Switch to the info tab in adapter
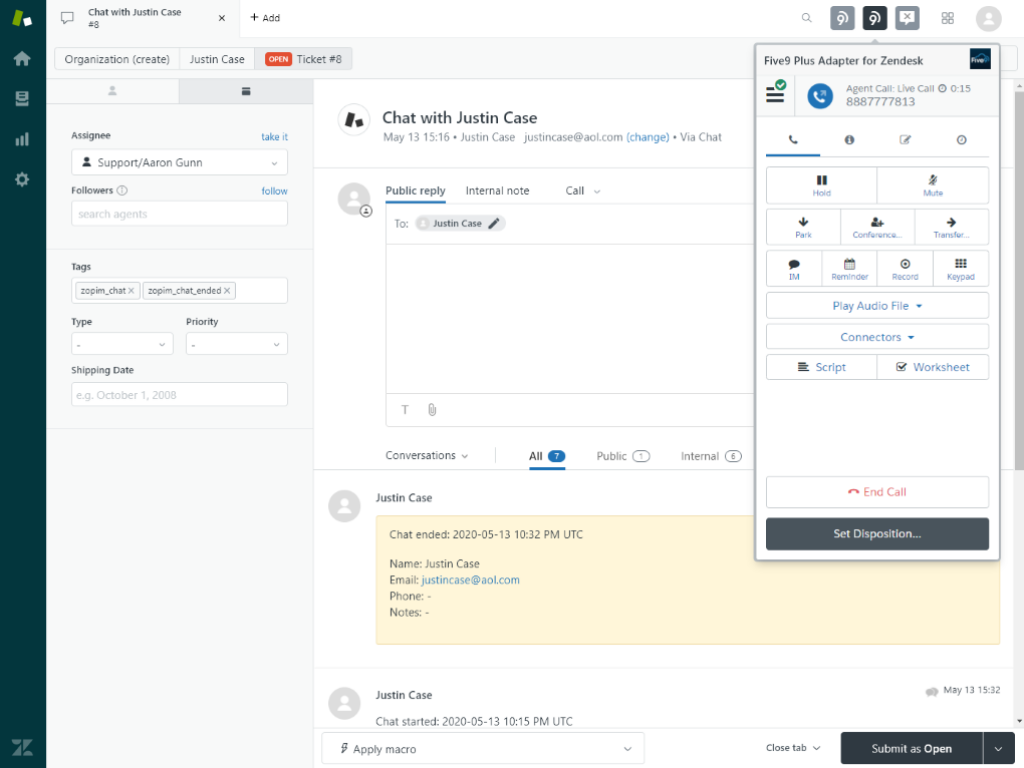The height and width of the screenshot is (768, 1024). [849, 140]
